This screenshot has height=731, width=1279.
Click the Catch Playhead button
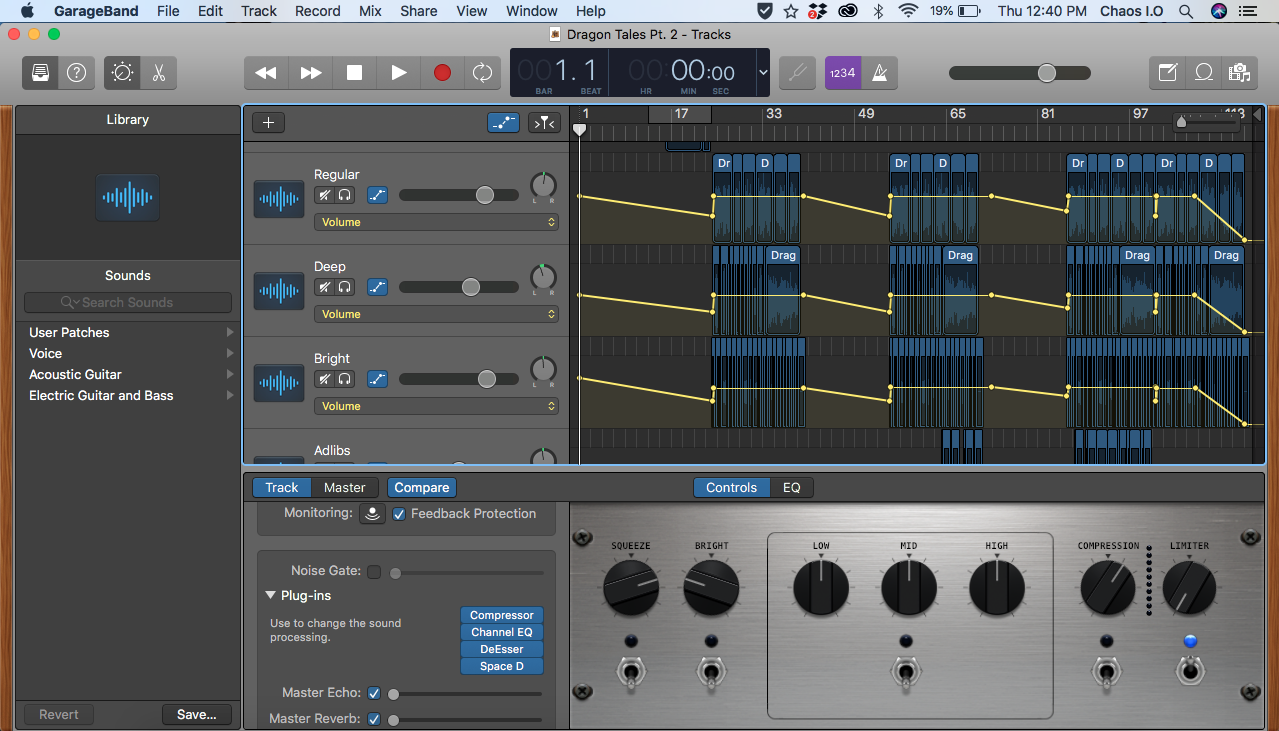point(544,123)
